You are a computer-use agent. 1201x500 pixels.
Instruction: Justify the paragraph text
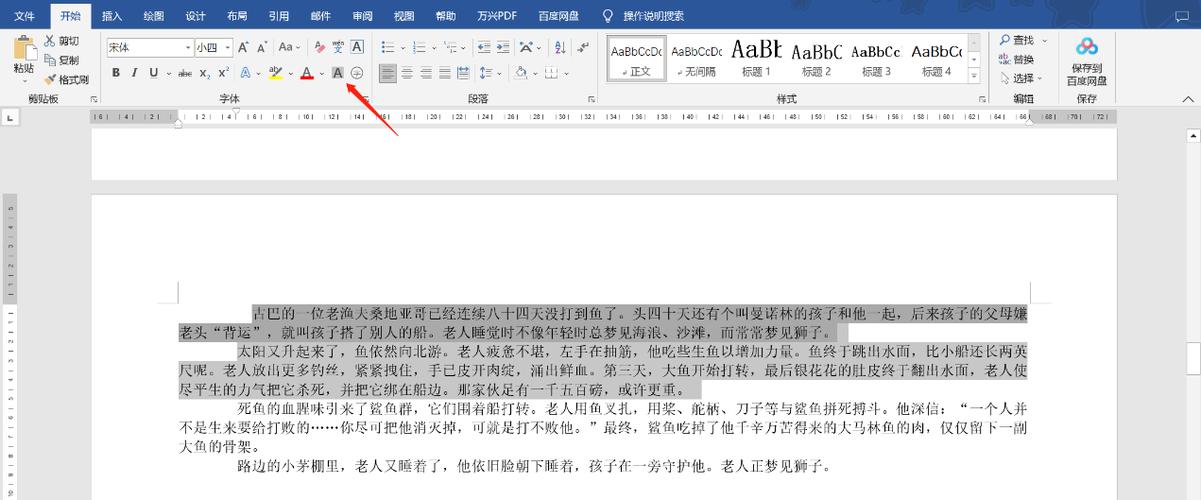click(x=446, y=73)
